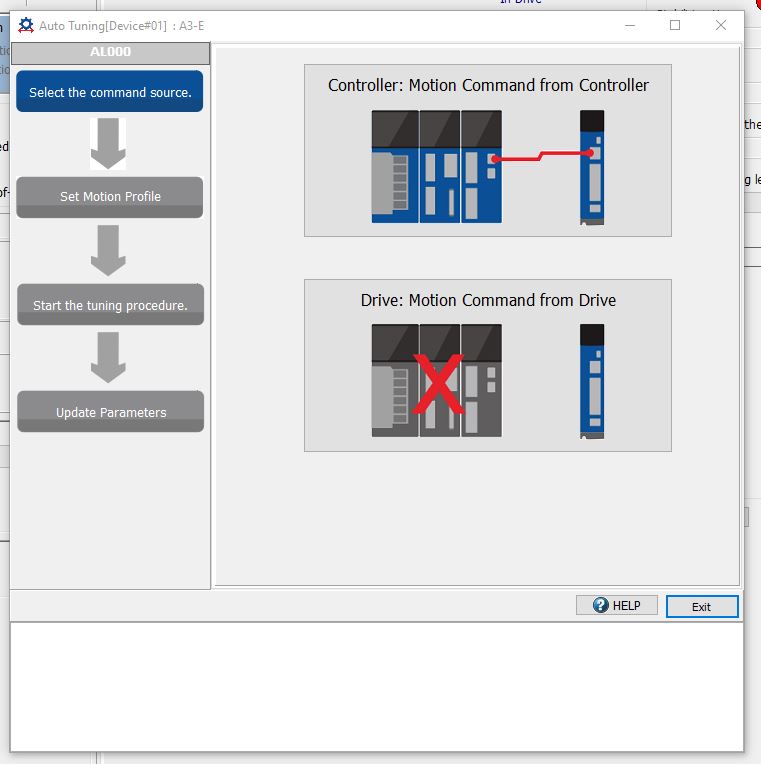
Task: Click the AL000 alarm status label
Action: click(x=111, y=52)
